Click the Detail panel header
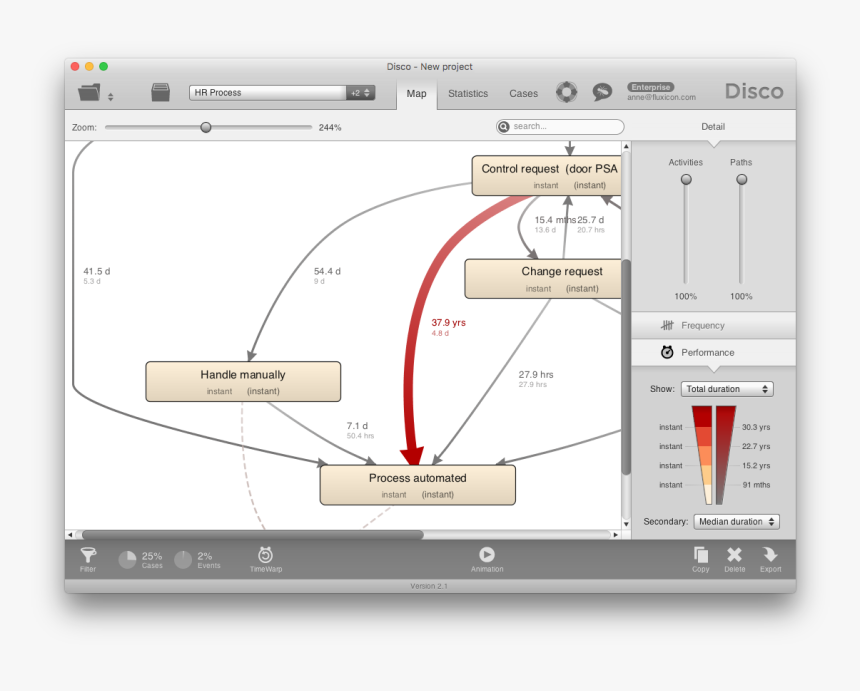860x691 pixels. point(712,127)
